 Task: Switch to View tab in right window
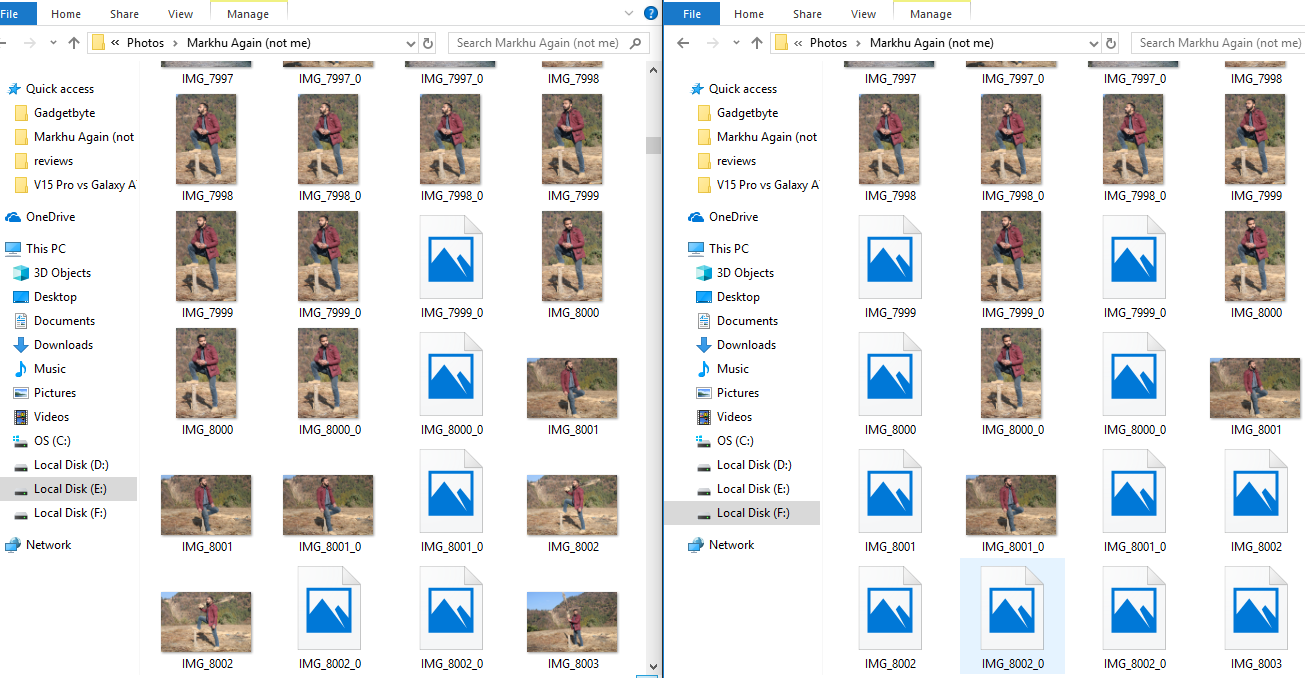click(x=863, y=14)
